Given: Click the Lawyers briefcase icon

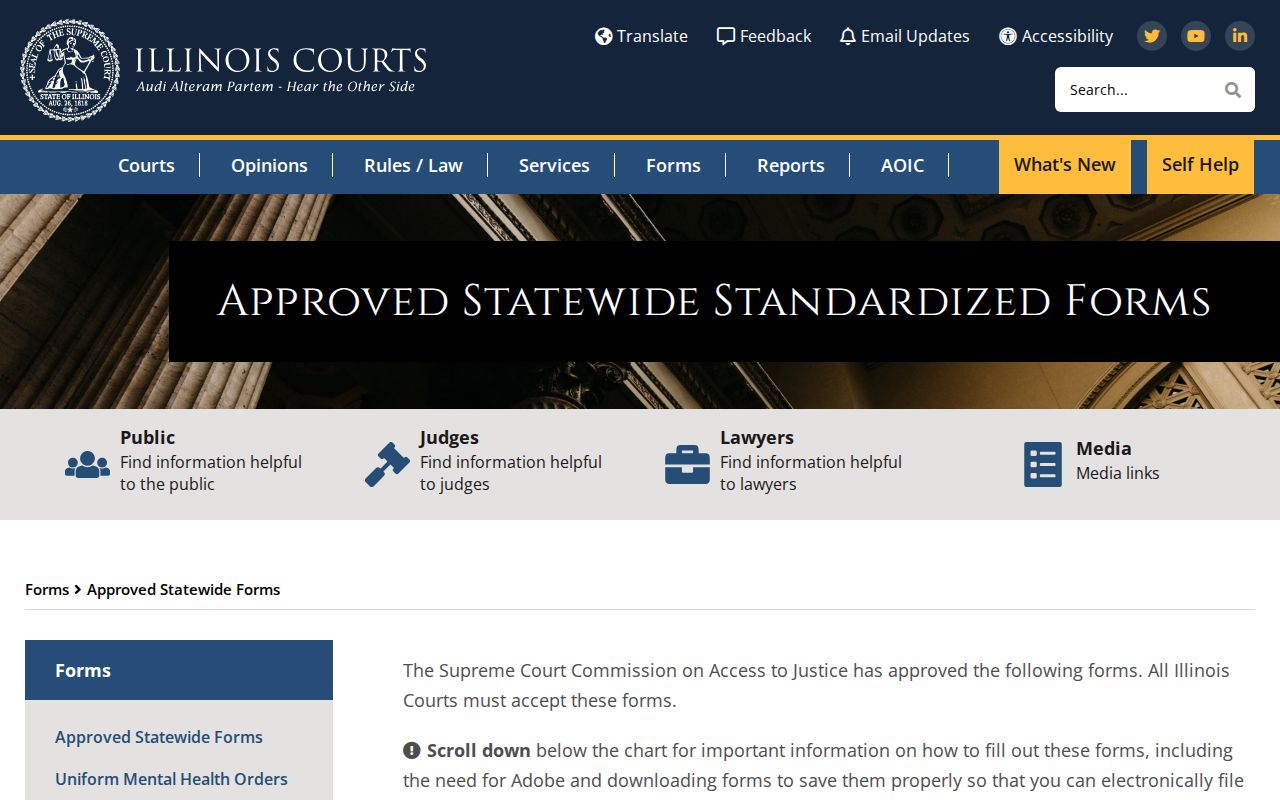Looking at the screenshot, I should click(688, 465).
